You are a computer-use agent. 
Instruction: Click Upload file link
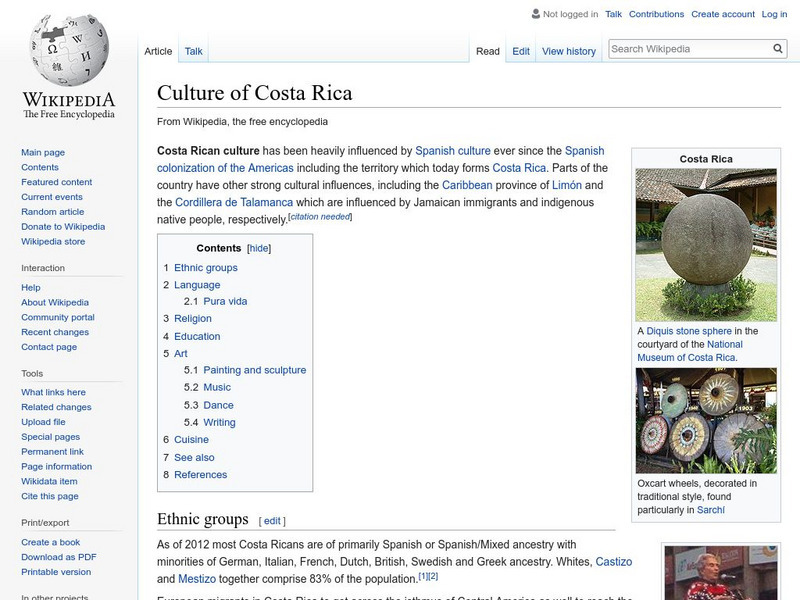[x=43, y=422]
